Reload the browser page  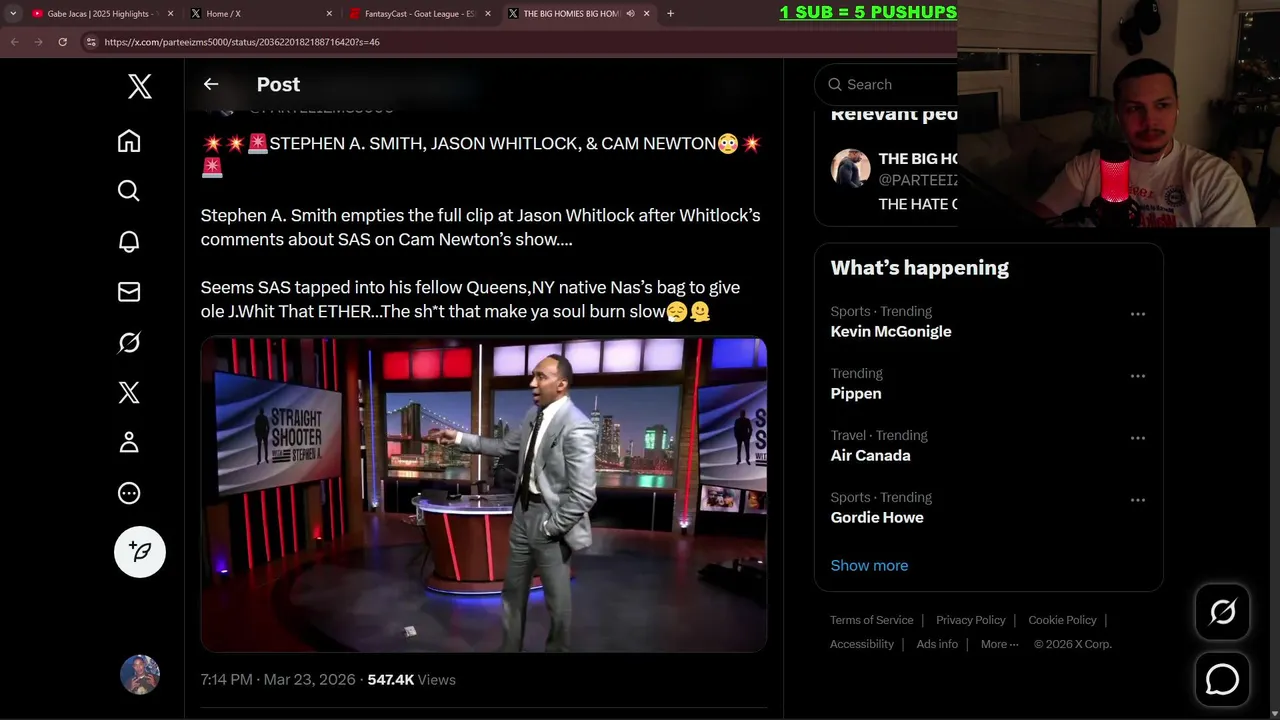(x=62, y=42)
